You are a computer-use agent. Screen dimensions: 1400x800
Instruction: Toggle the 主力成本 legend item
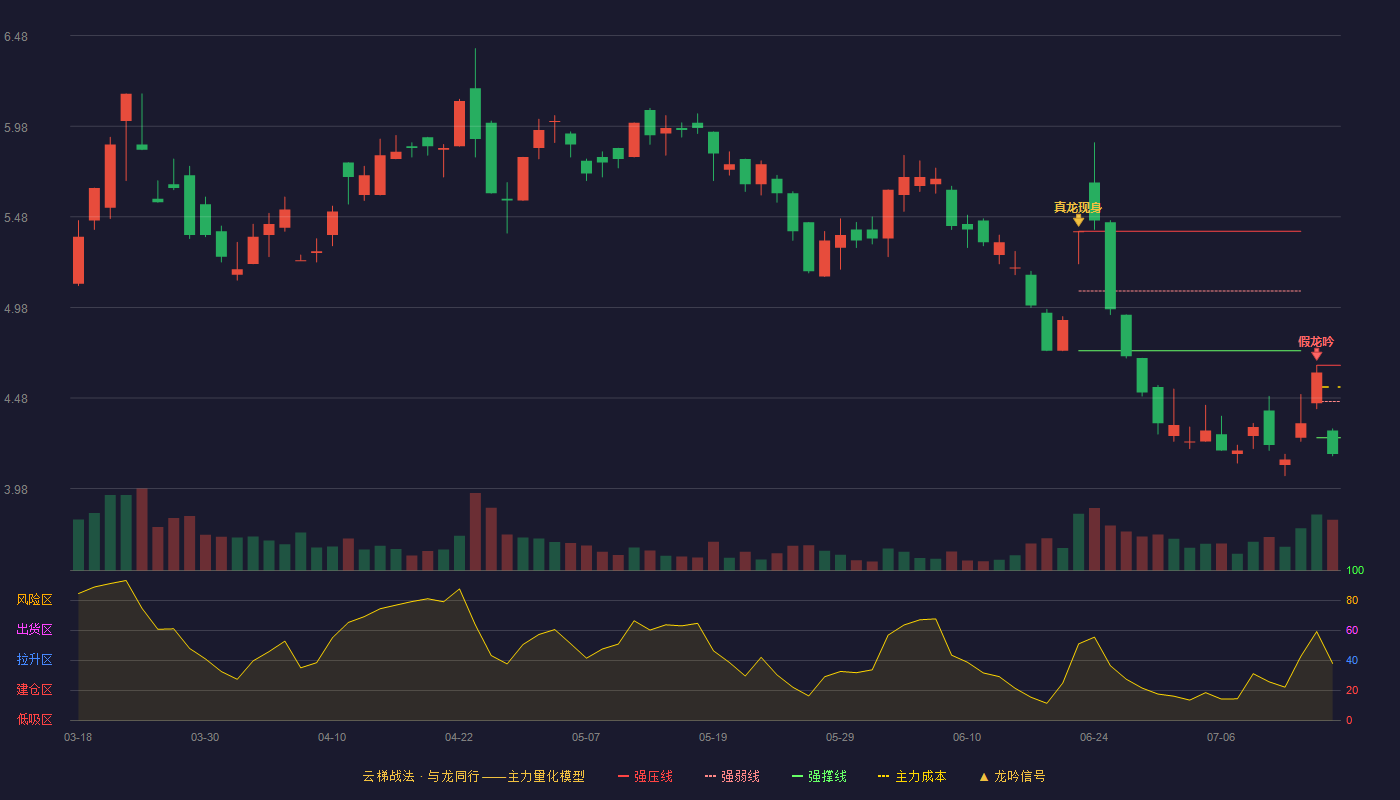(x=911, y=776)
